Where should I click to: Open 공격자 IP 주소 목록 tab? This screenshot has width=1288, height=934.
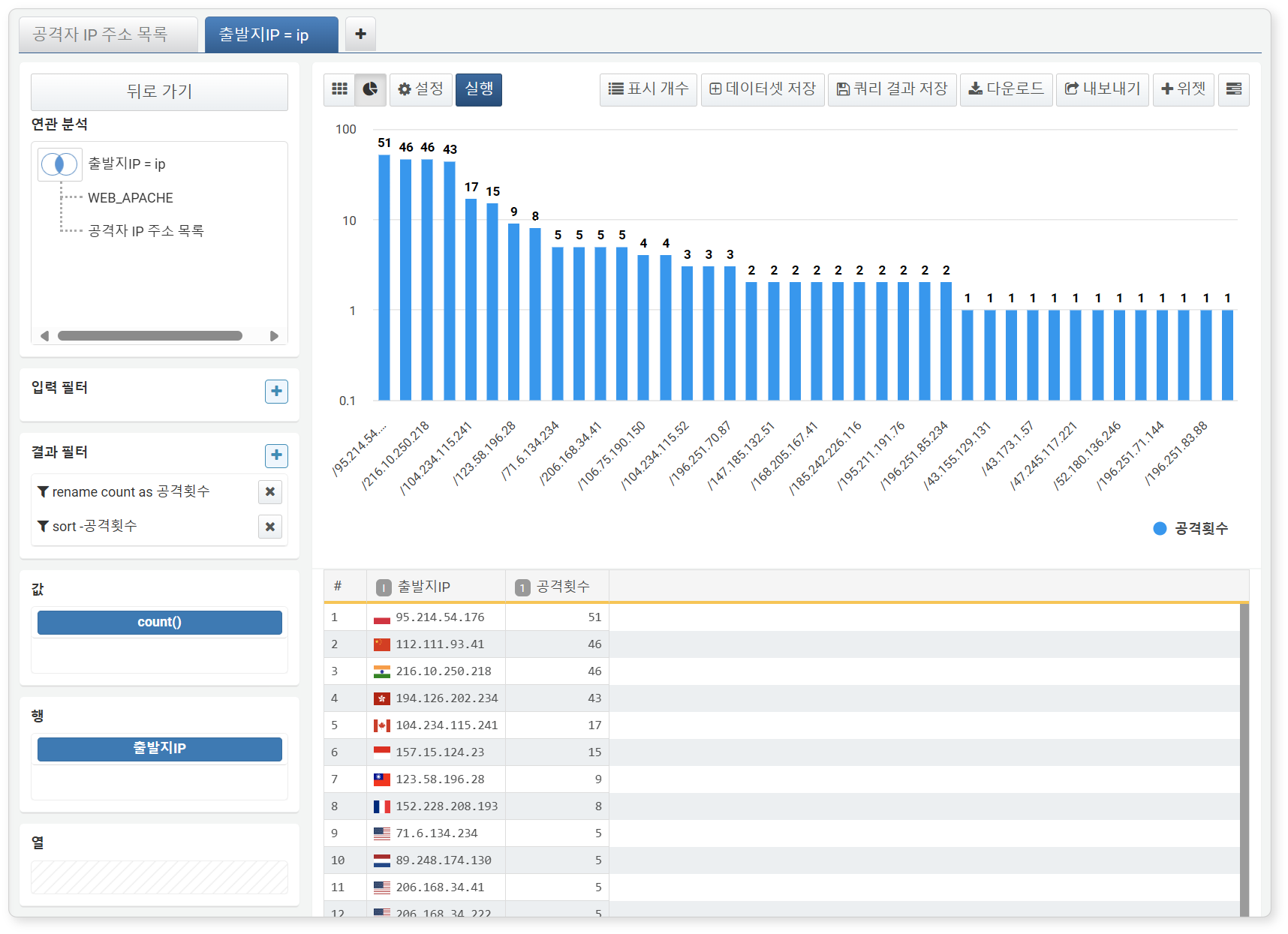(108, 35)
